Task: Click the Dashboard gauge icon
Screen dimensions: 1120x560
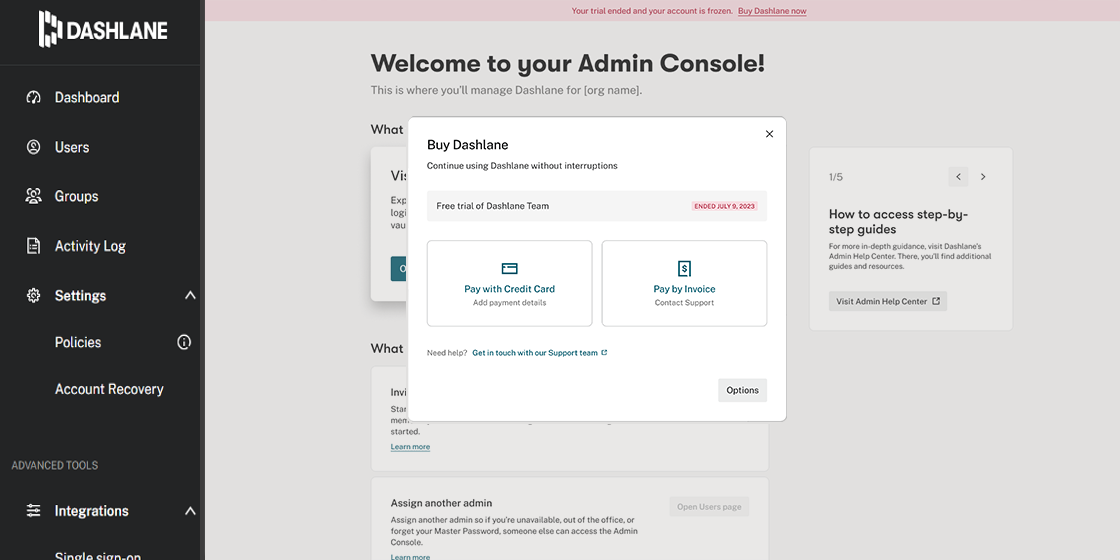Action: click(34, 97)
